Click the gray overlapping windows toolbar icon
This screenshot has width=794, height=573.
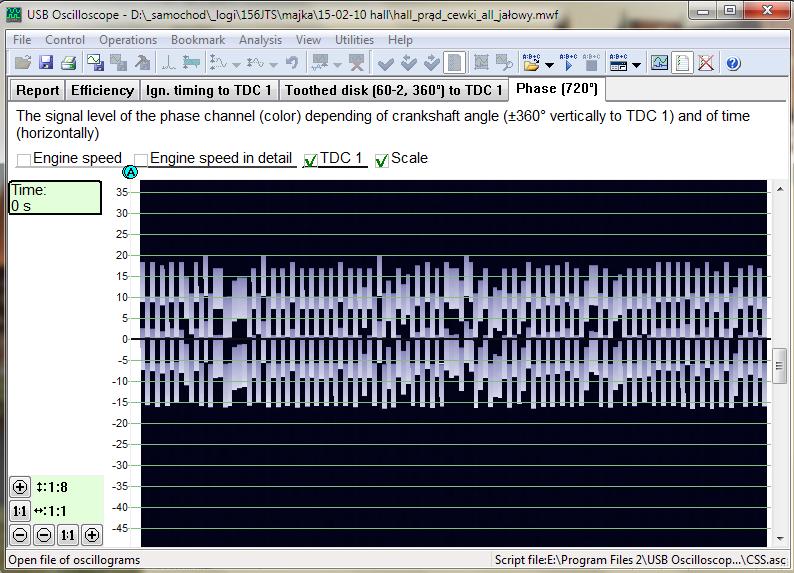coord(118,63)
